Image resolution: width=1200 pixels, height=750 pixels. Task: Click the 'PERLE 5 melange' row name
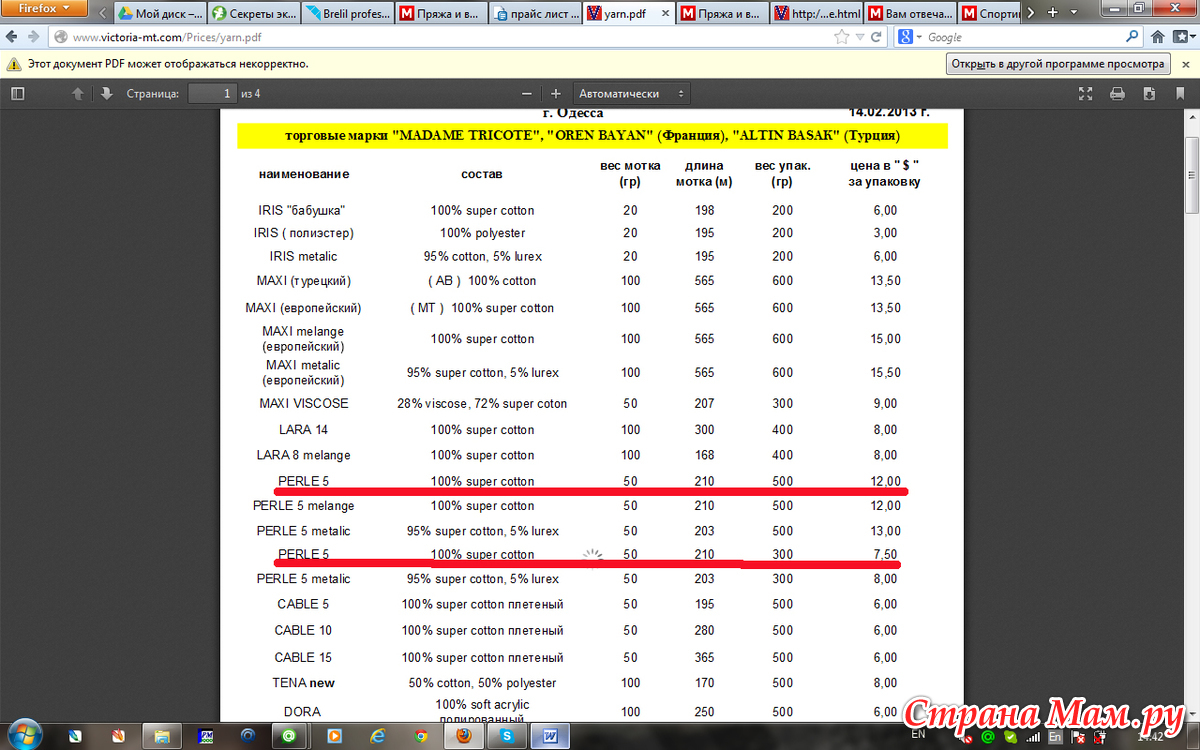pyautogui.click(x=305, y=506)
